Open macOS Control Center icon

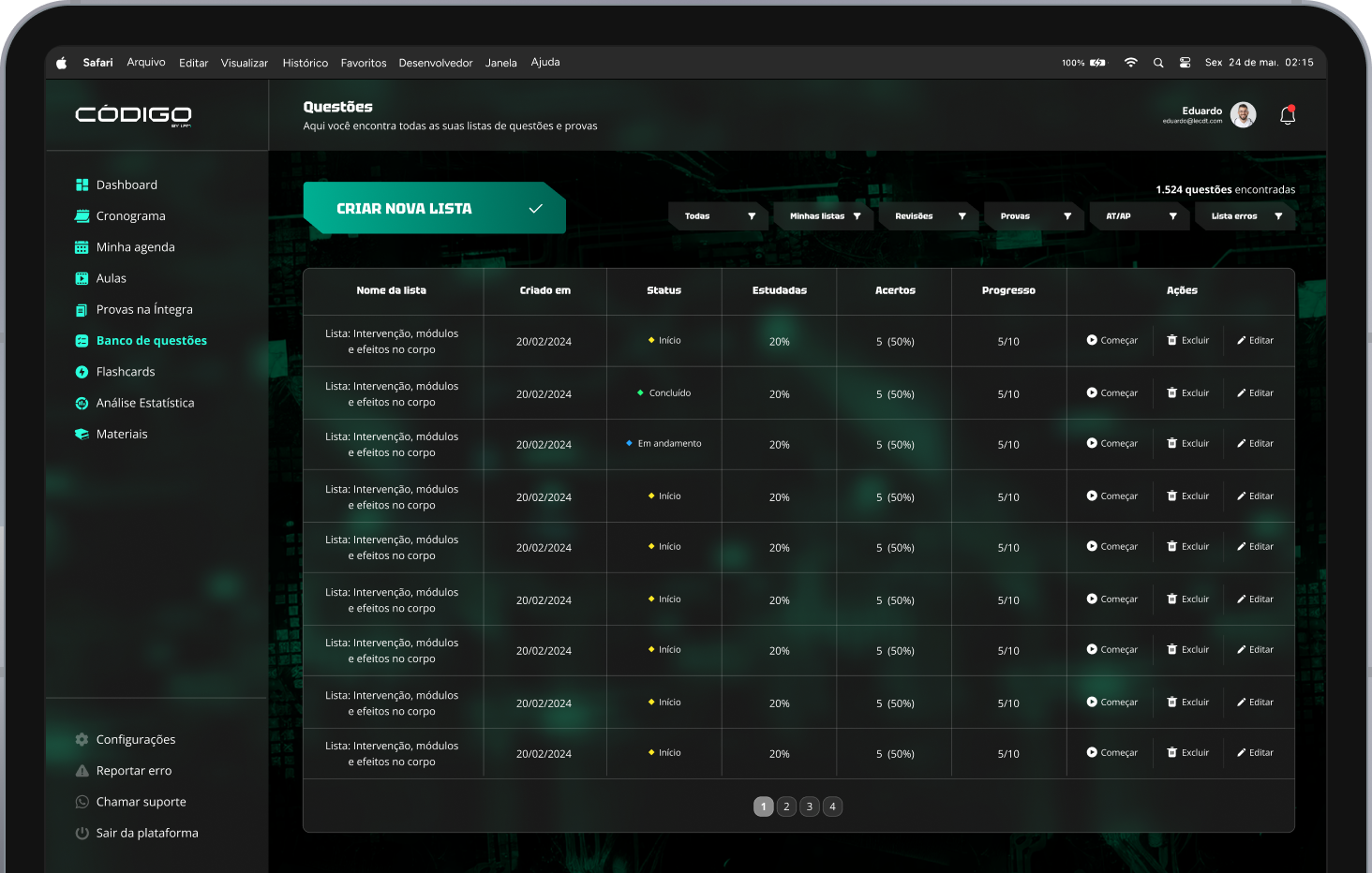1185,63
